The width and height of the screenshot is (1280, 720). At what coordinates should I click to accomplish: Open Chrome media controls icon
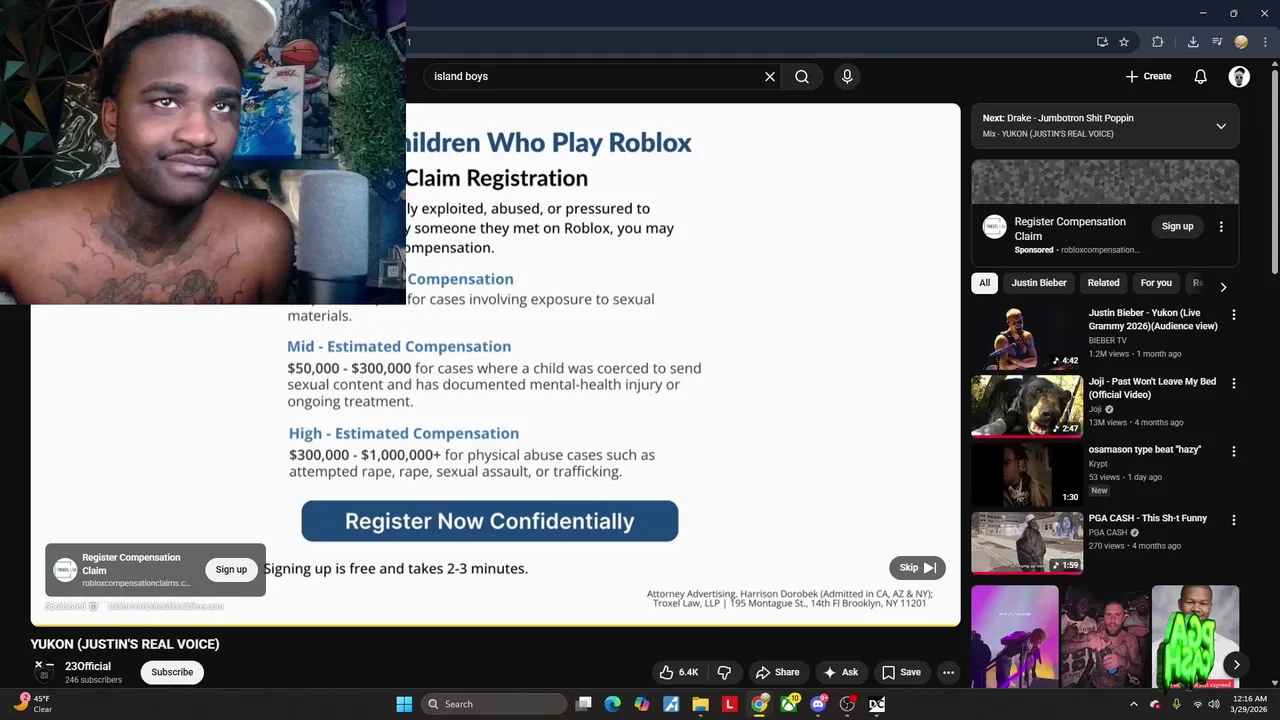tap(1217, 42)
